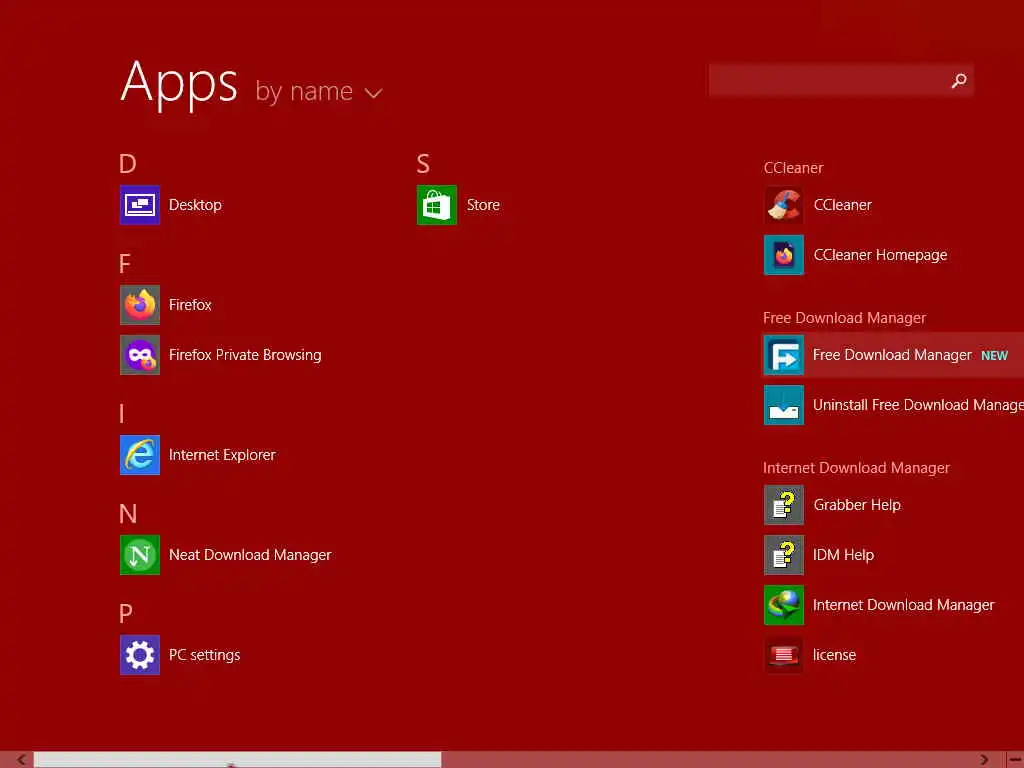The height and width of the screenshot is (768, 1024).
Task: Click the 'Grabber Help' label
Action: [857, 505]
